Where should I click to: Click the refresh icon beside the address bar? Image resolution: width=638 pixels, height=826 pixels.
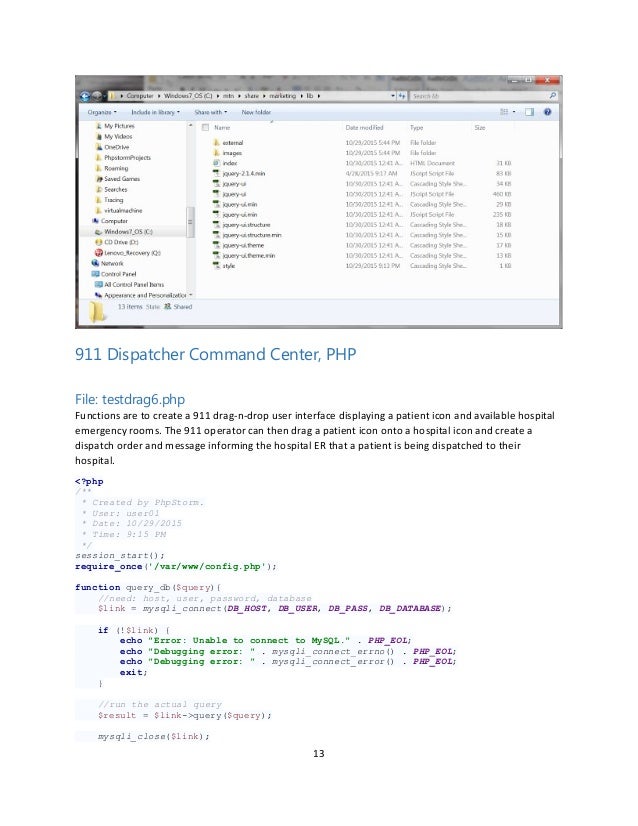pyautogui.click(x=402, y=96)
